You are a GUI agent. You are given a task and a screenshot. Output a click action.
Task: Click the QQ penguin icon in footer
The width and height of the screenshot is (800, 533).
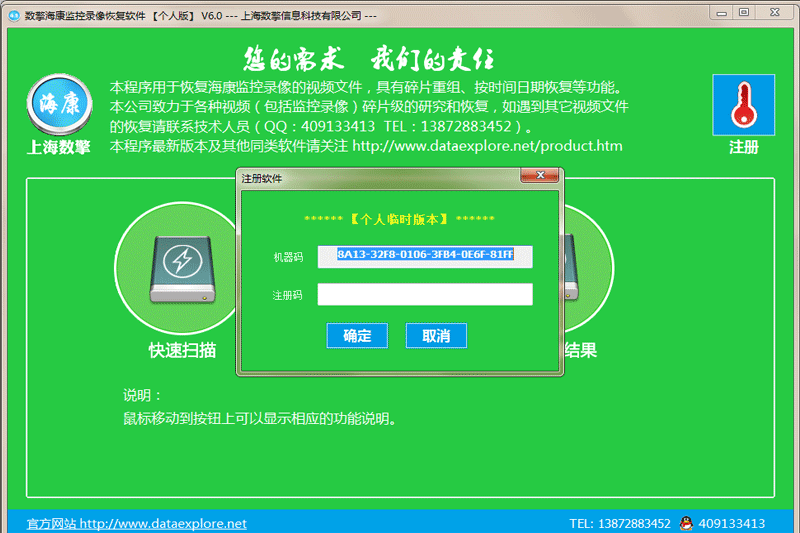point(686,523)
